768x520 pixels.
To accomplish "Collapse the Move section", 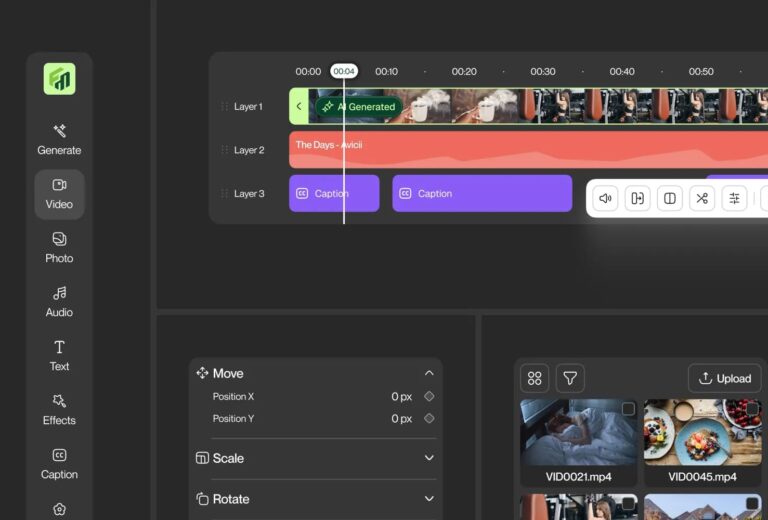I will tap(429, 373).
